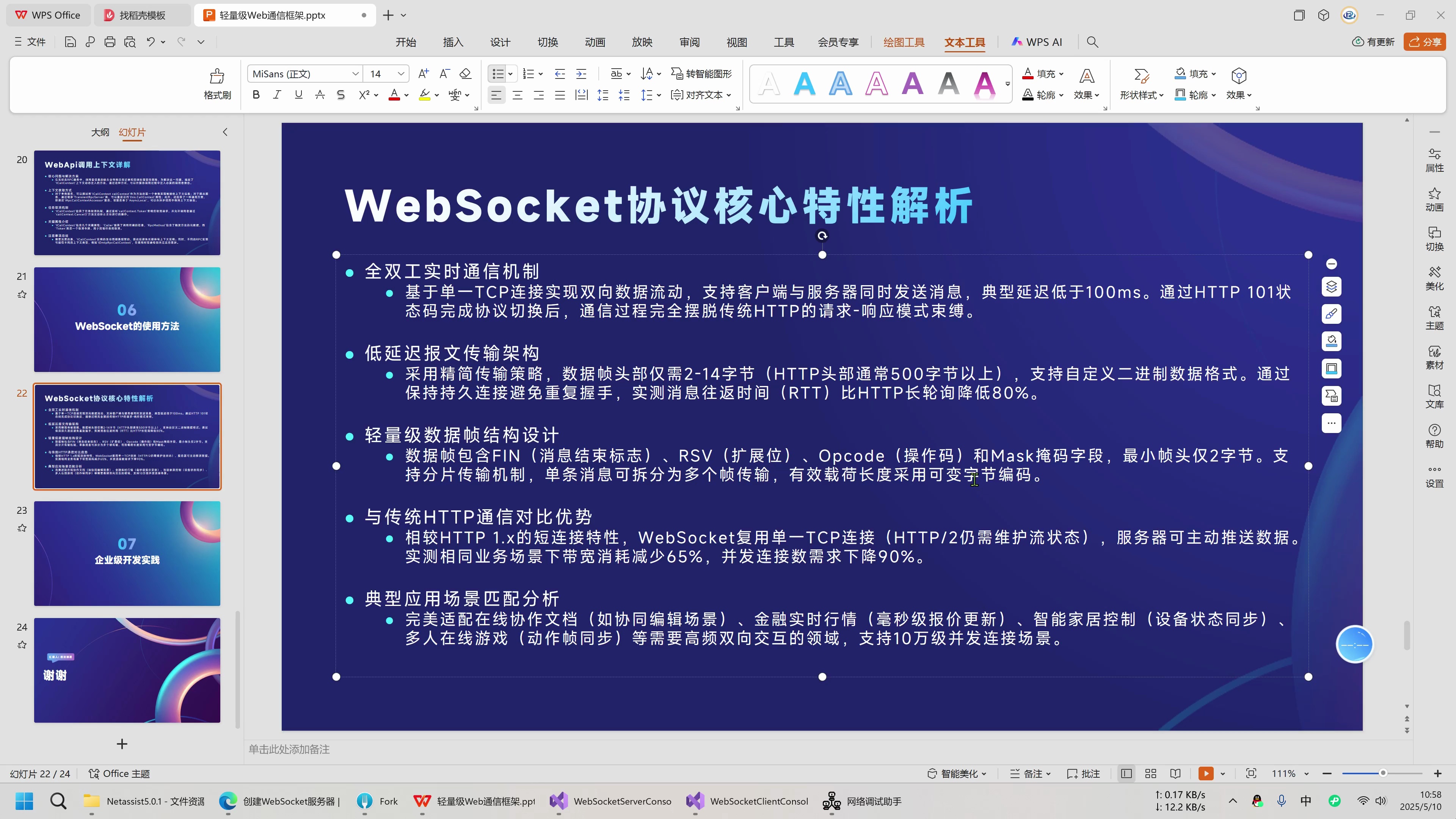The height and width of the screenshot is (819, 1456).
Task: Click the brush style icon in floating toolbar
Action: pyautogui.click(x=1331, y=314)
